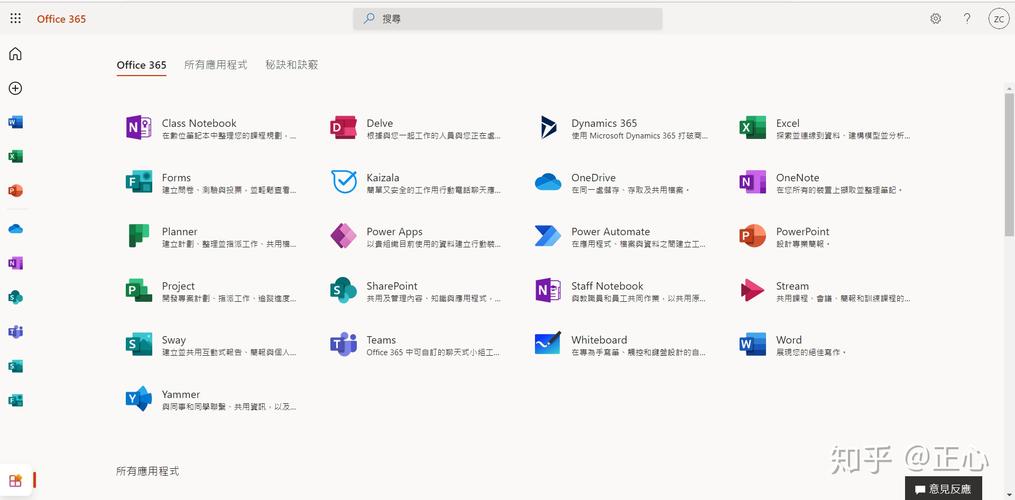Launch the Yammer app tile
The image size is (1015, 500).
click(x=211, y=399)
